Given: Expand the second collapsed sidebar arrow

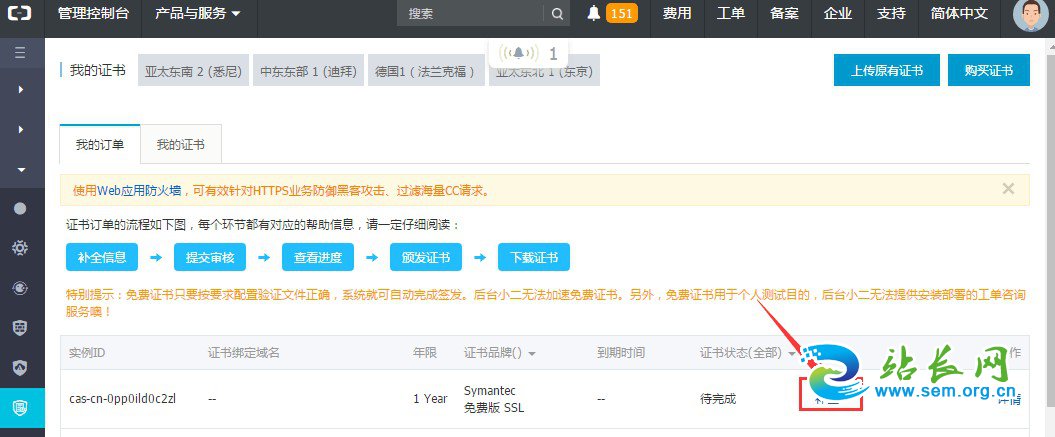Looking at the screenshot, I should (21, 129).
